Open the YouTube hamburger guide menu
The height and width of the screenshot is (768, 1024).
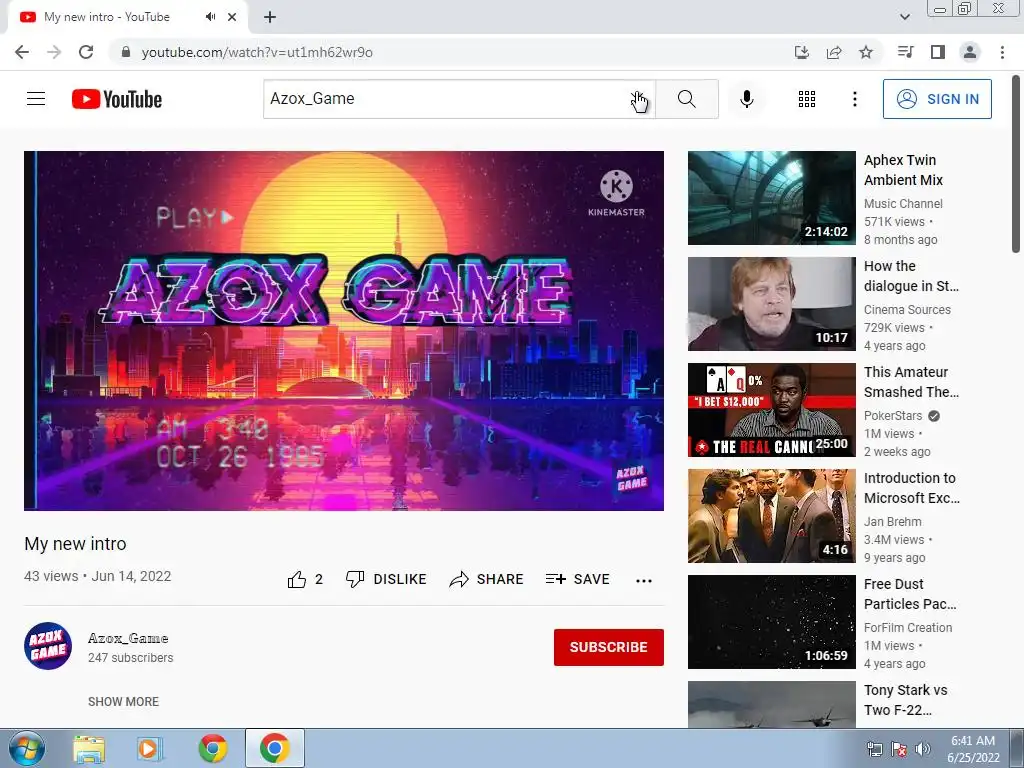(36, 99)
